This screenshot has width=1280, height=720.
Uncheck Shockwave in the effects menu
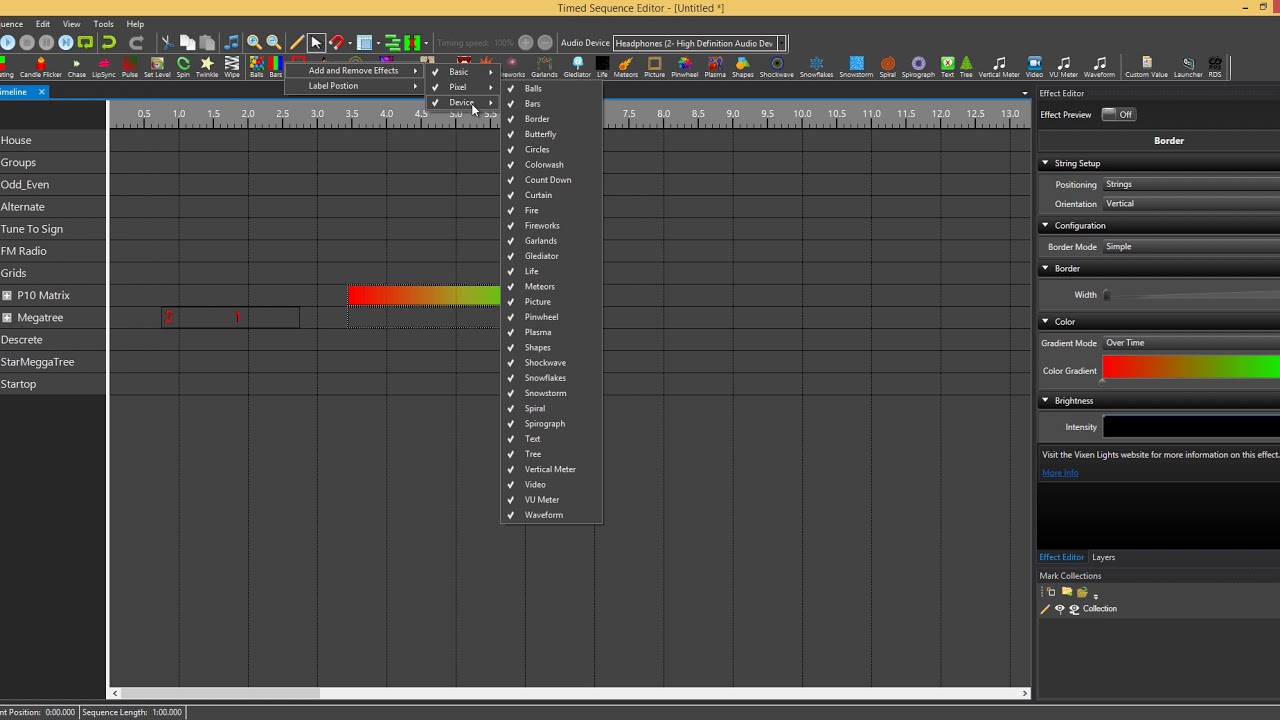(552, 363)
